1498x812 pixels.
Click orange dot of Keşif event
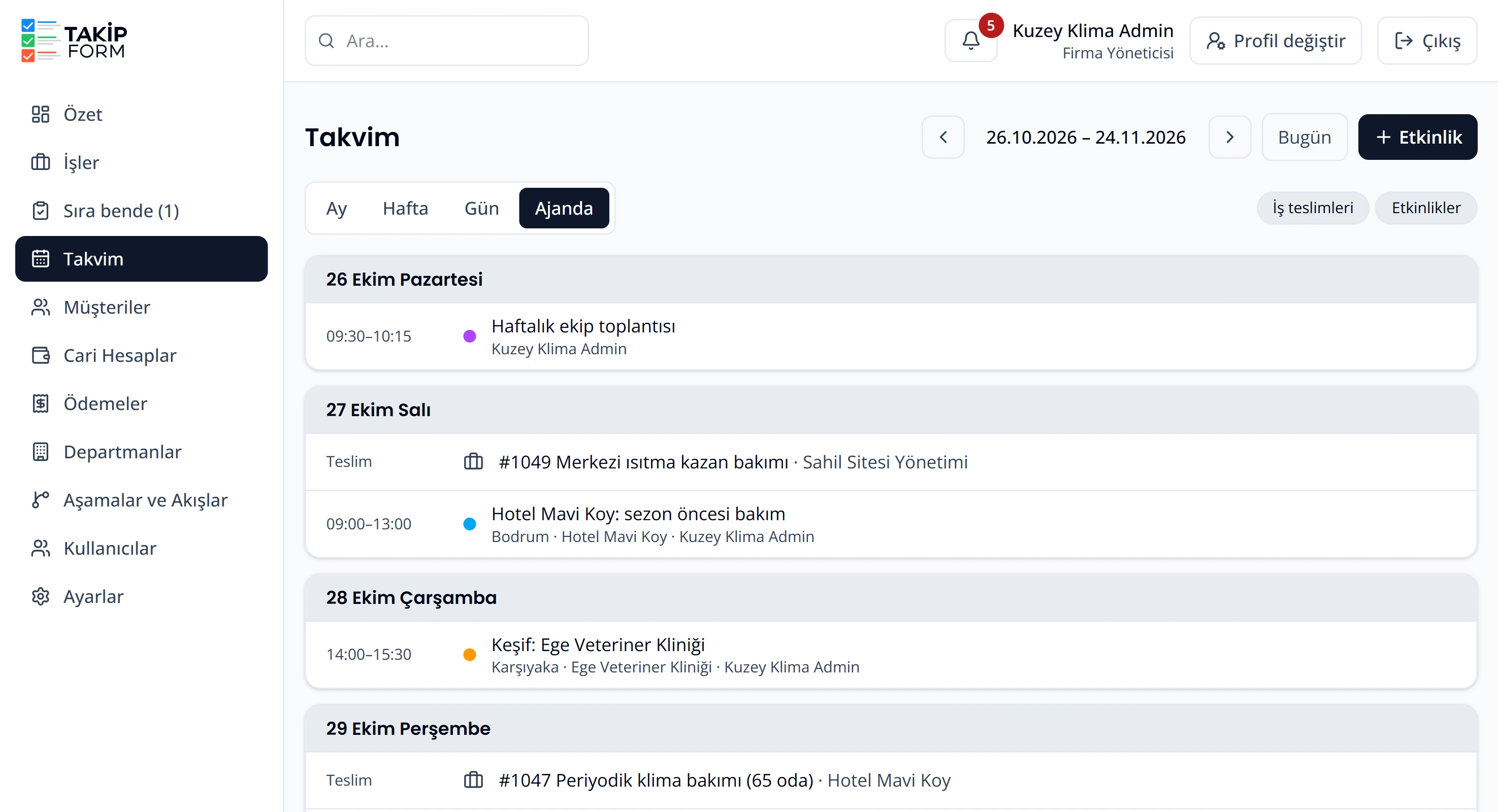[x=469, y=655]
